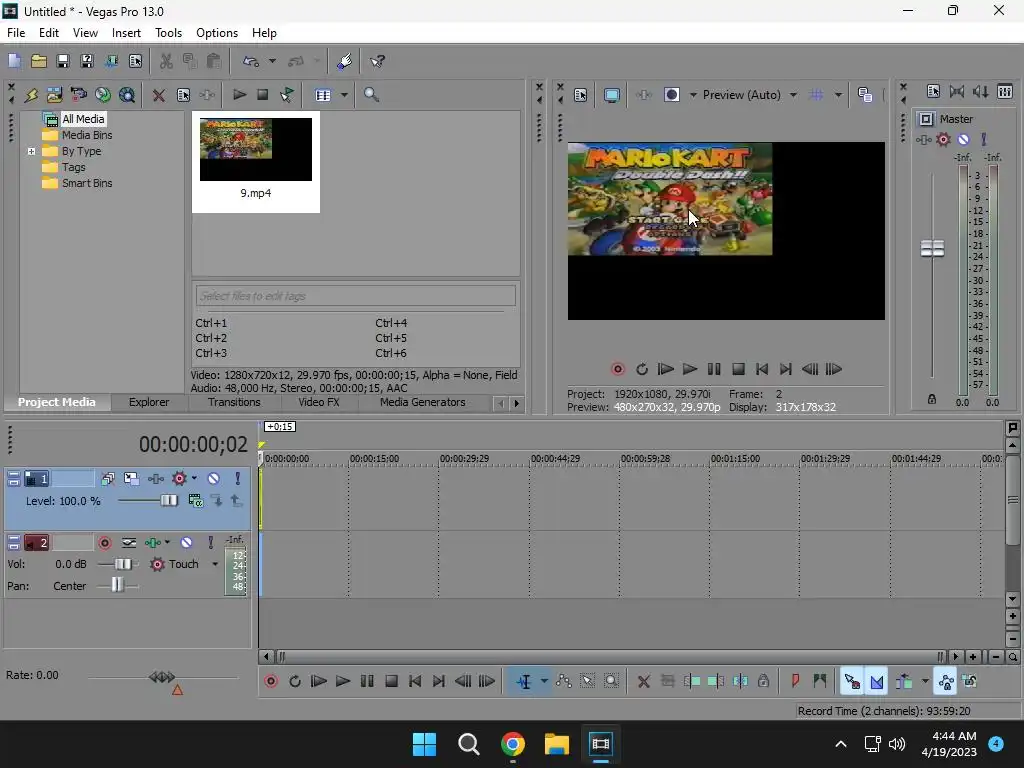1024x768 pixels.
Task: Select the Media Bins folder
Action: pos(87,135)
